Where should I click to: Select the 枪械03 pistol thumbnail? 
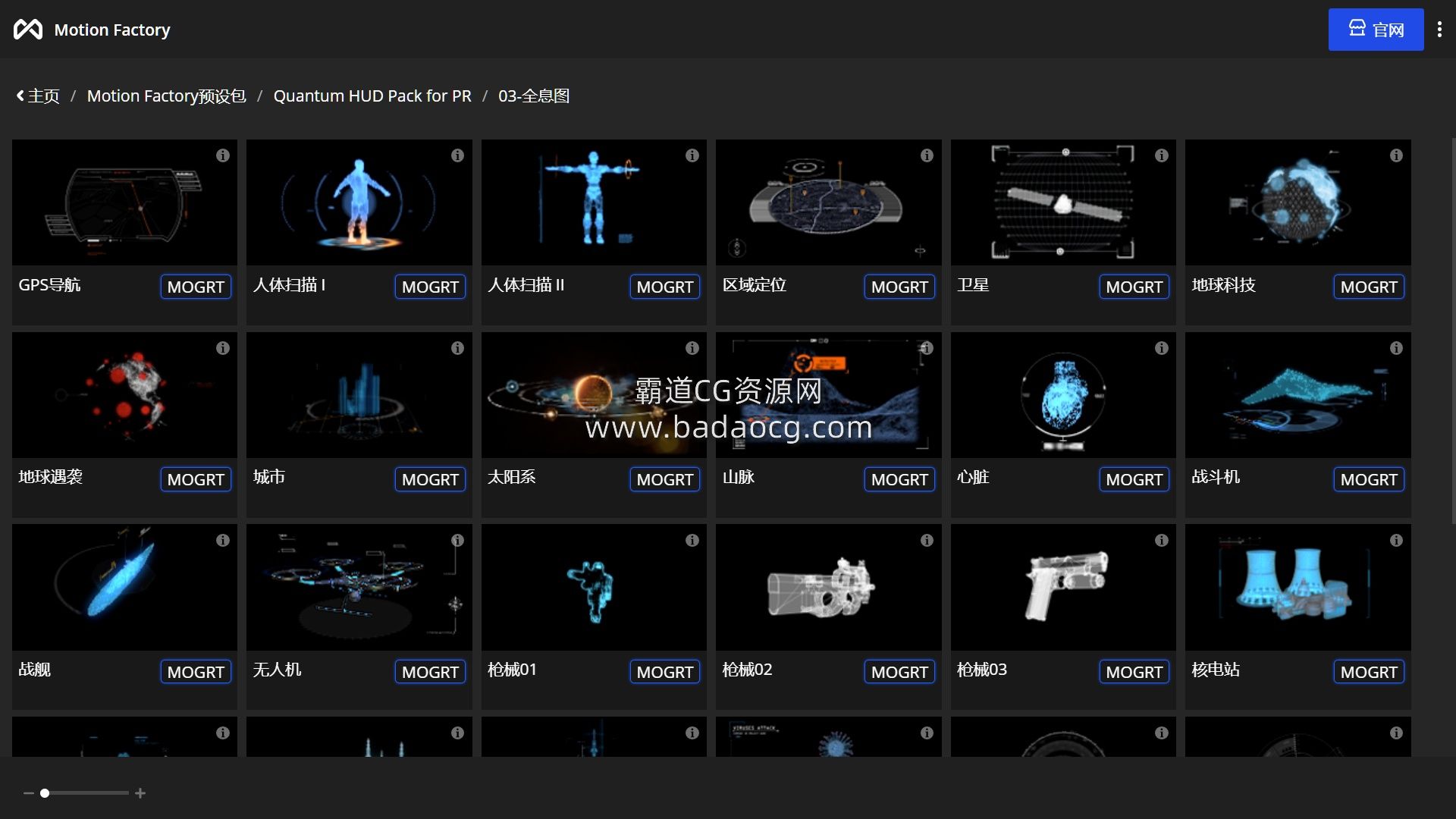click(x=1063, y=588)
